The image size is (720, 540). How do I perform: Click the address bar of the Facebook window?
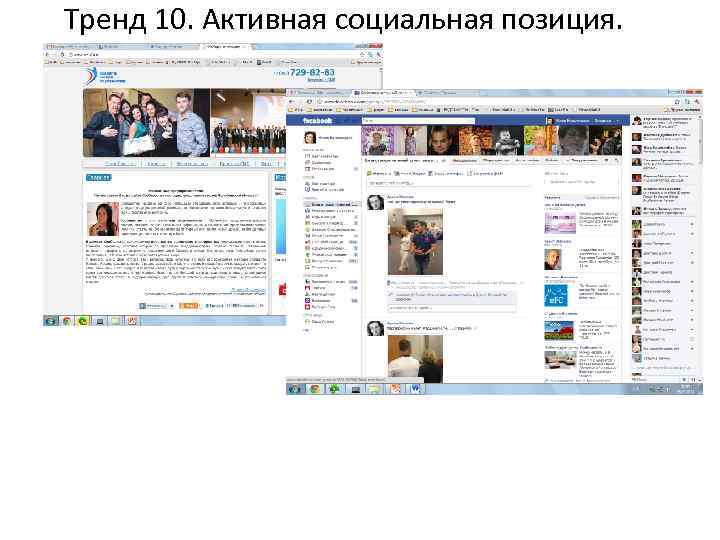(491, 101)
